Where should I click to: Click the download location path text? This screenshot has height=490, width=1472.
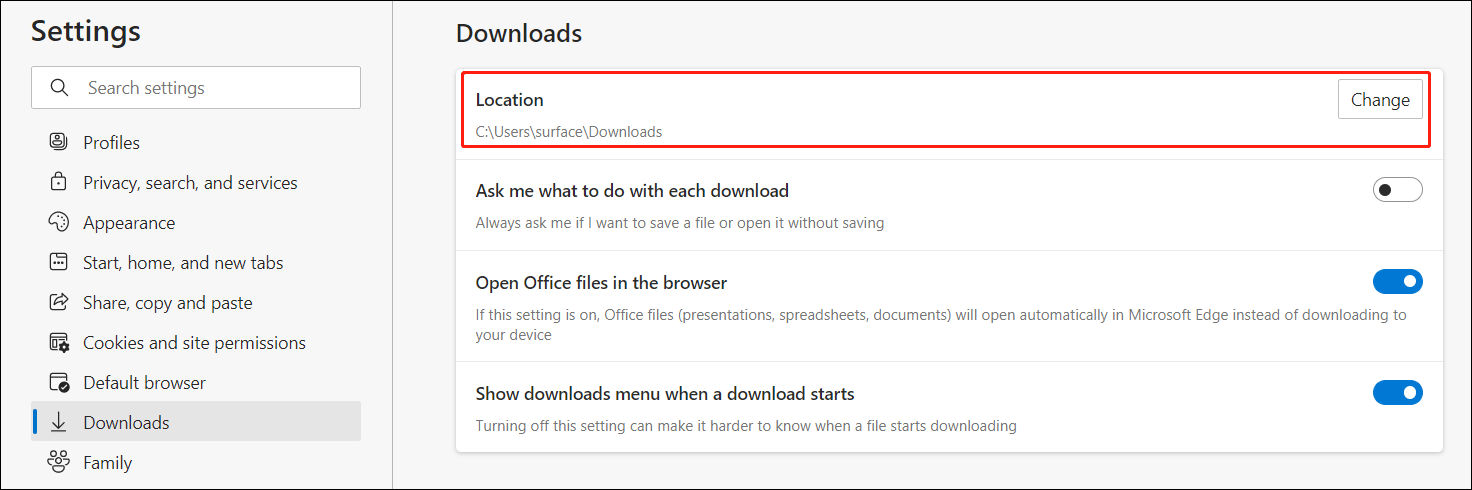coord(569,132)
